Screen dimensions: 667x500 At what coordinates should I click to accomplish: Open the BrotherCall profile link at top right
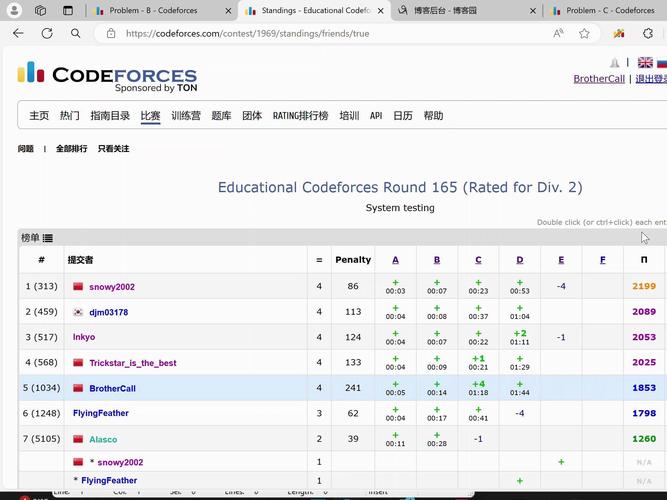pos(599,79)
